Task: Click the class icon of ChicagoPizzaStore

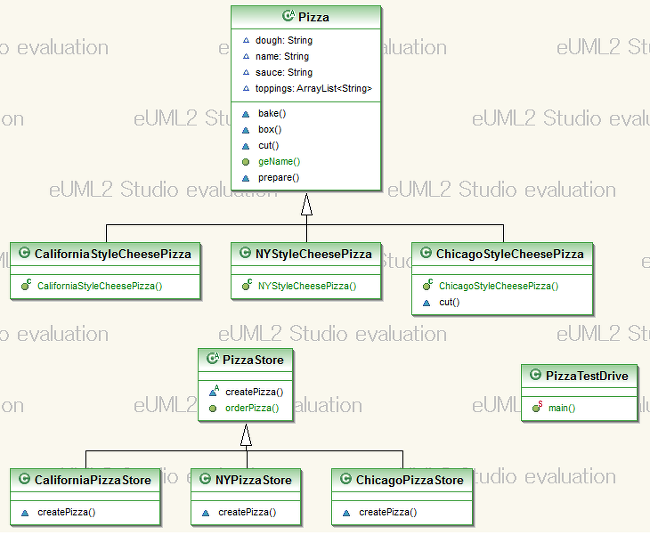Action: 346,479
